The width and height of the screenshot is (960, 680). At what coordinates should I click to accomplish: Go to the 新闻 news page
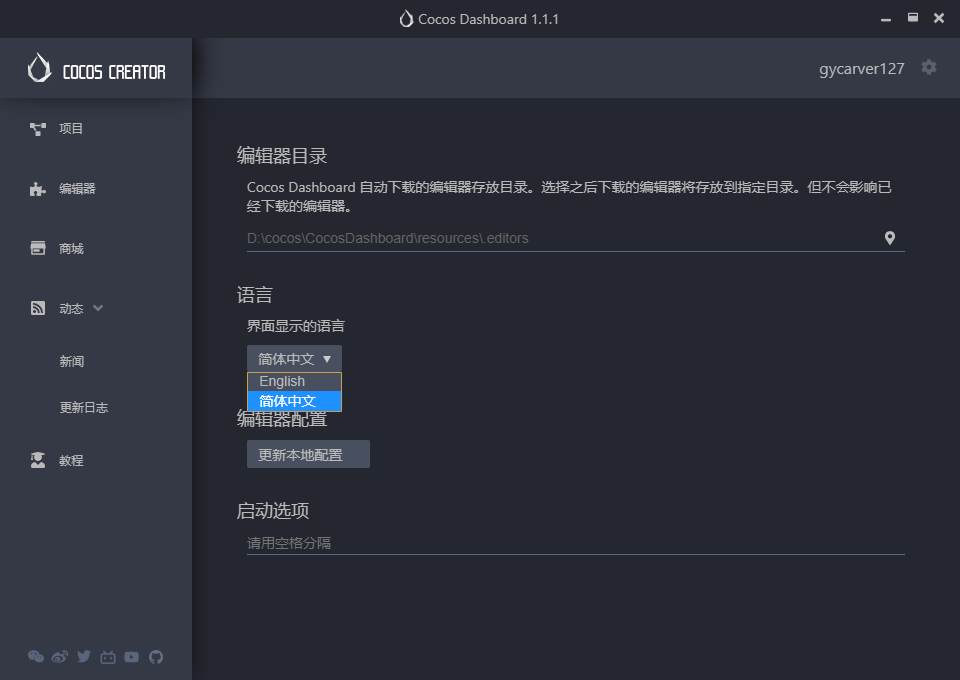72,361
